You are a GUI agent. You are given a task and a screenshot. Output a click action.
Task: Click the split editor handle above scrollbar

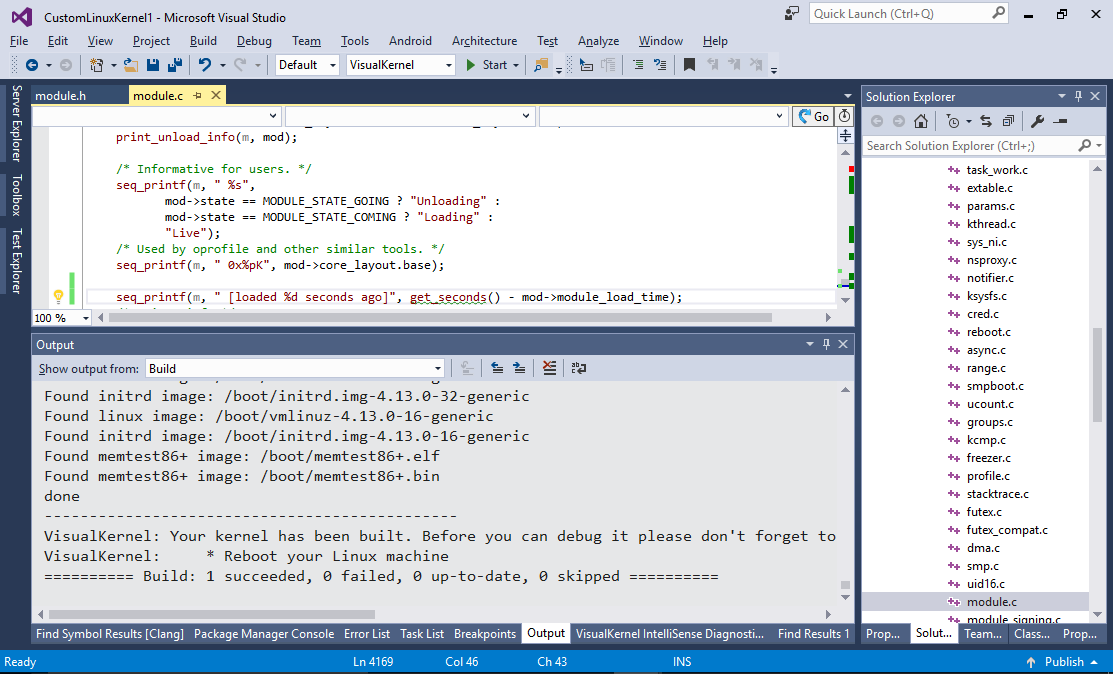tap(845, 136)
